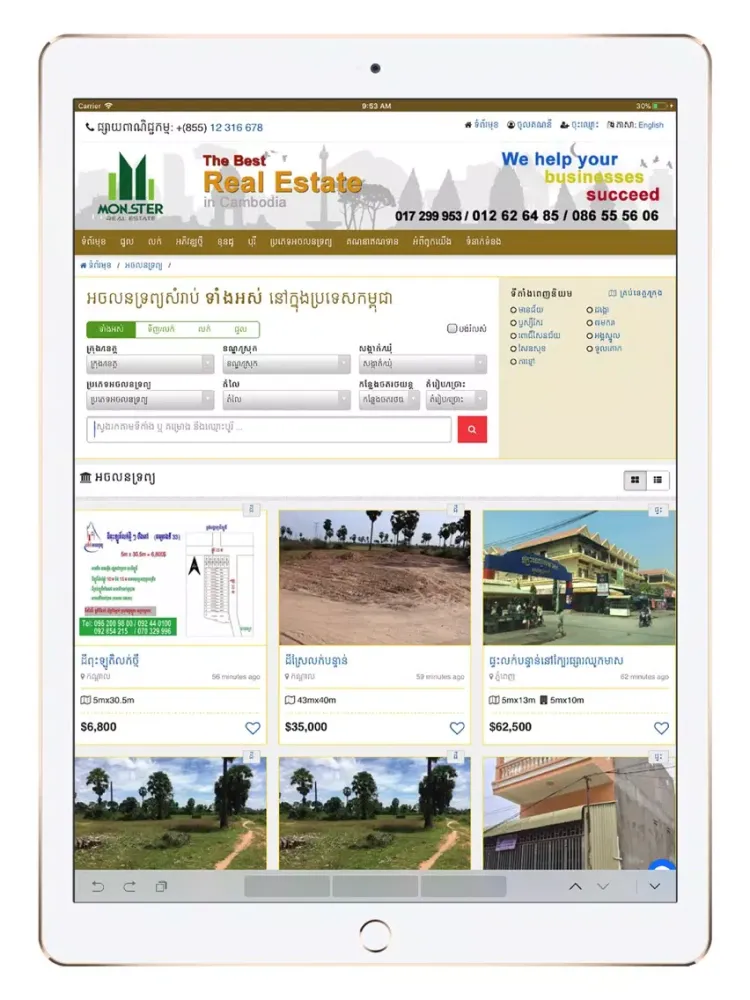
Task: Open the dirt land photo of $35,000 listing
Action: pyautogui.click(x=375, y=577)
